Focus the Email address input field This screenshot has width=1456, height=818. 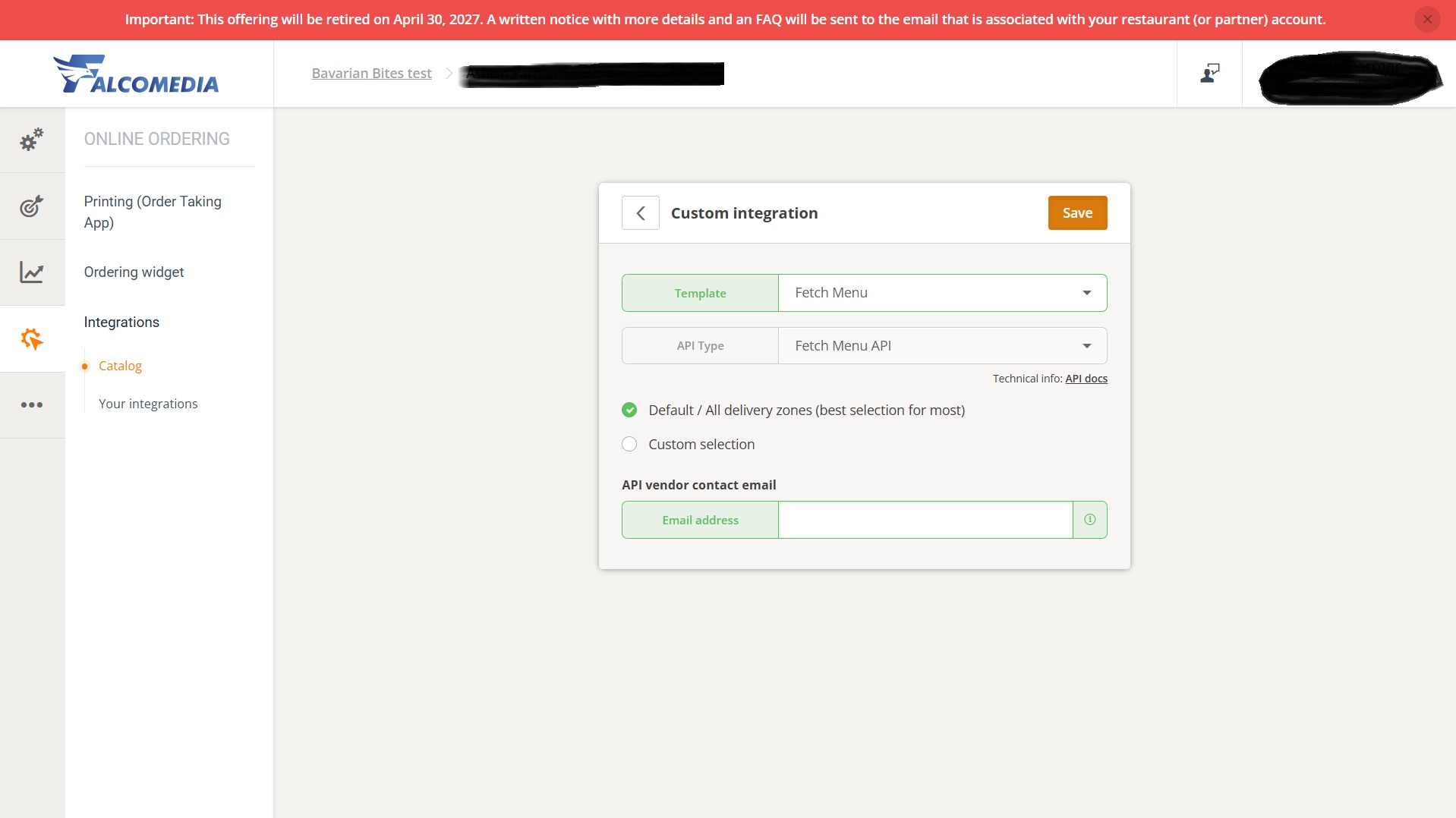point(925,520)
